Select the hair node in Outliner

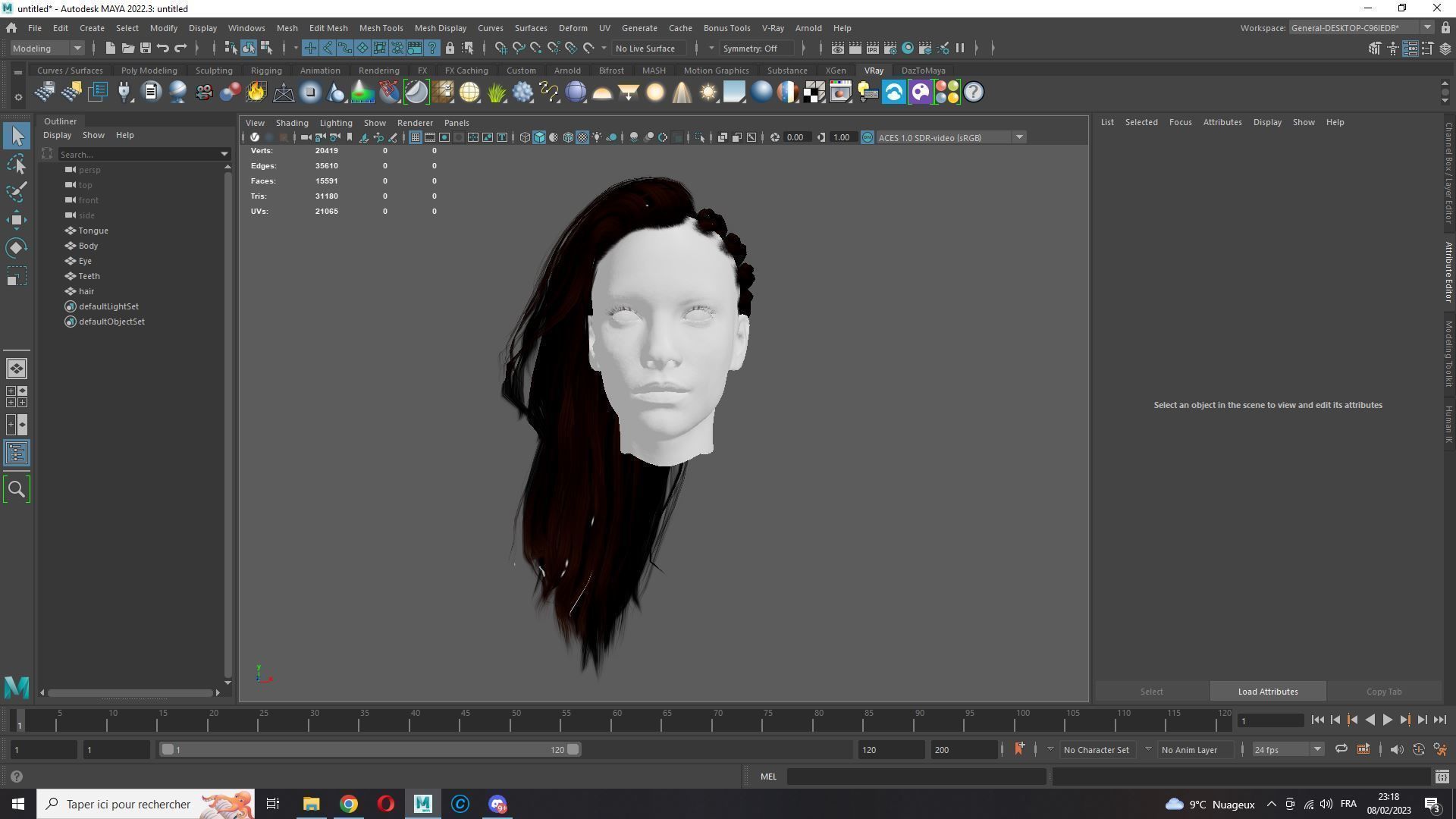pyautogui.click(x=86, y=291)
